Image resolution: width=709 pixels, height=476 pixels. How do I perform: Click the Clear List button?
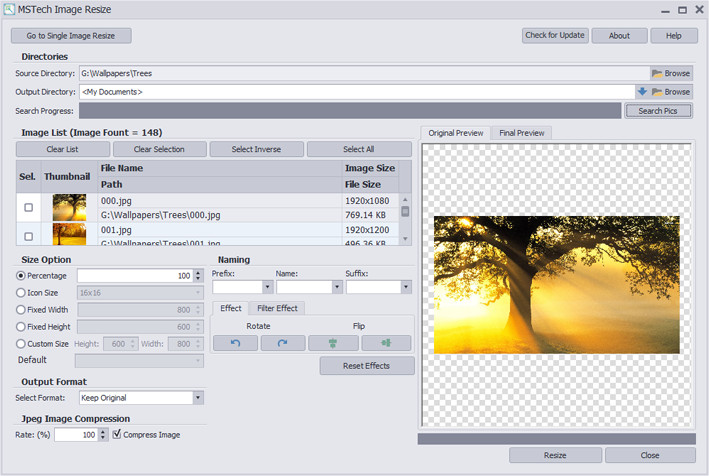point(62,149)
